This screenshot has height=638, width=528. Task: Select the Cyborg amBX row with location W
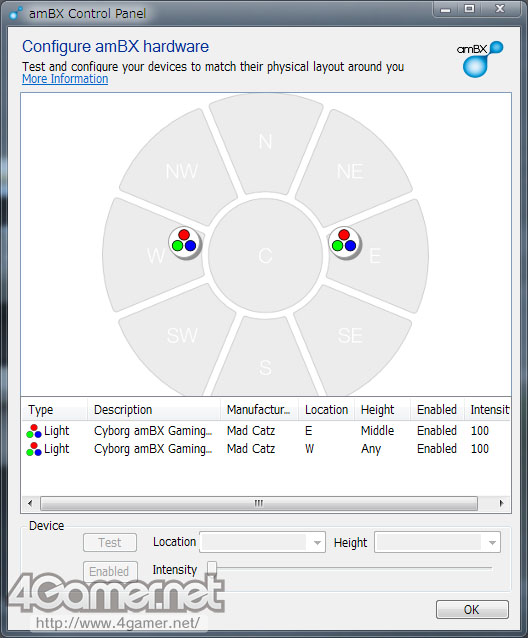[x=266, y=449]
